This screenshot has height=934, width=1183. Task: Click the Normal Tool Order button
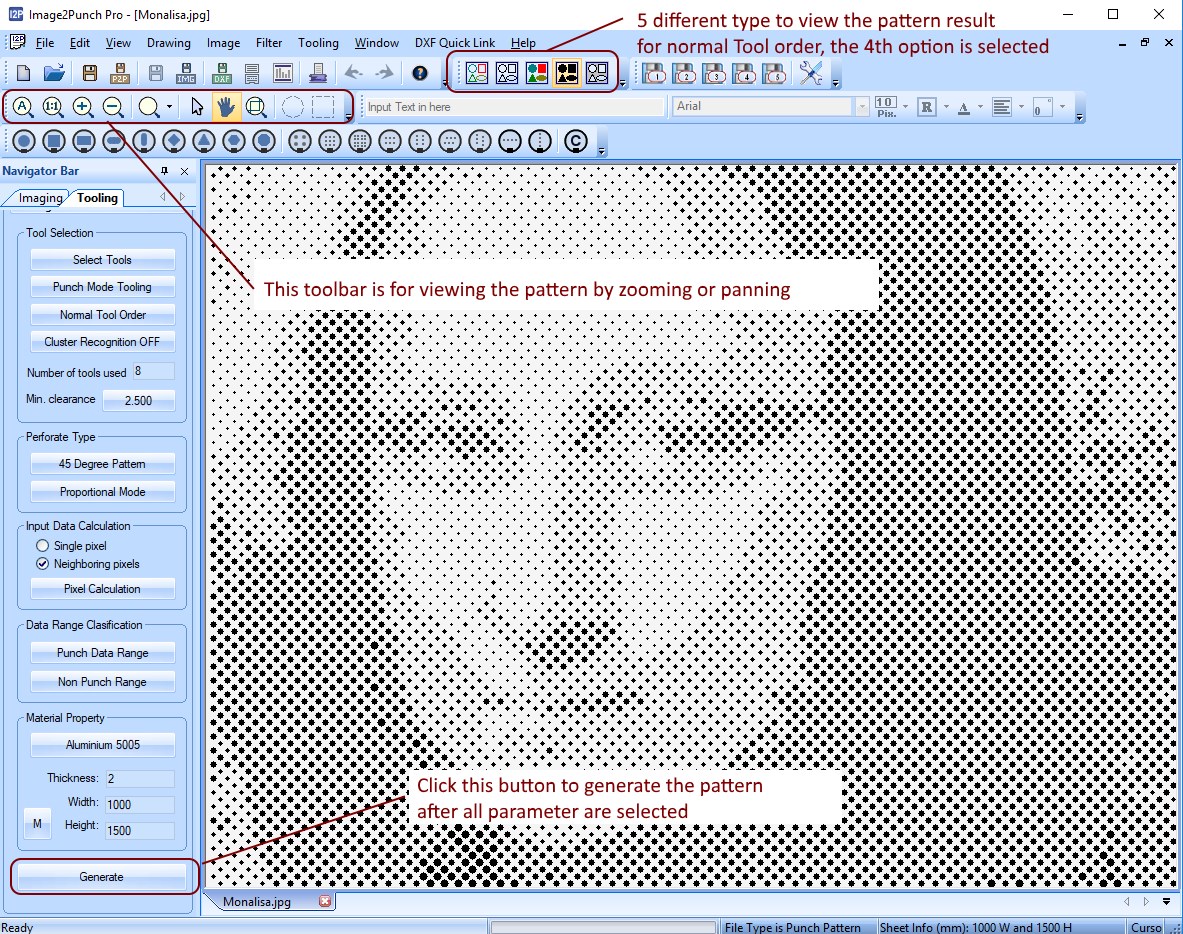tap(103, 315)
